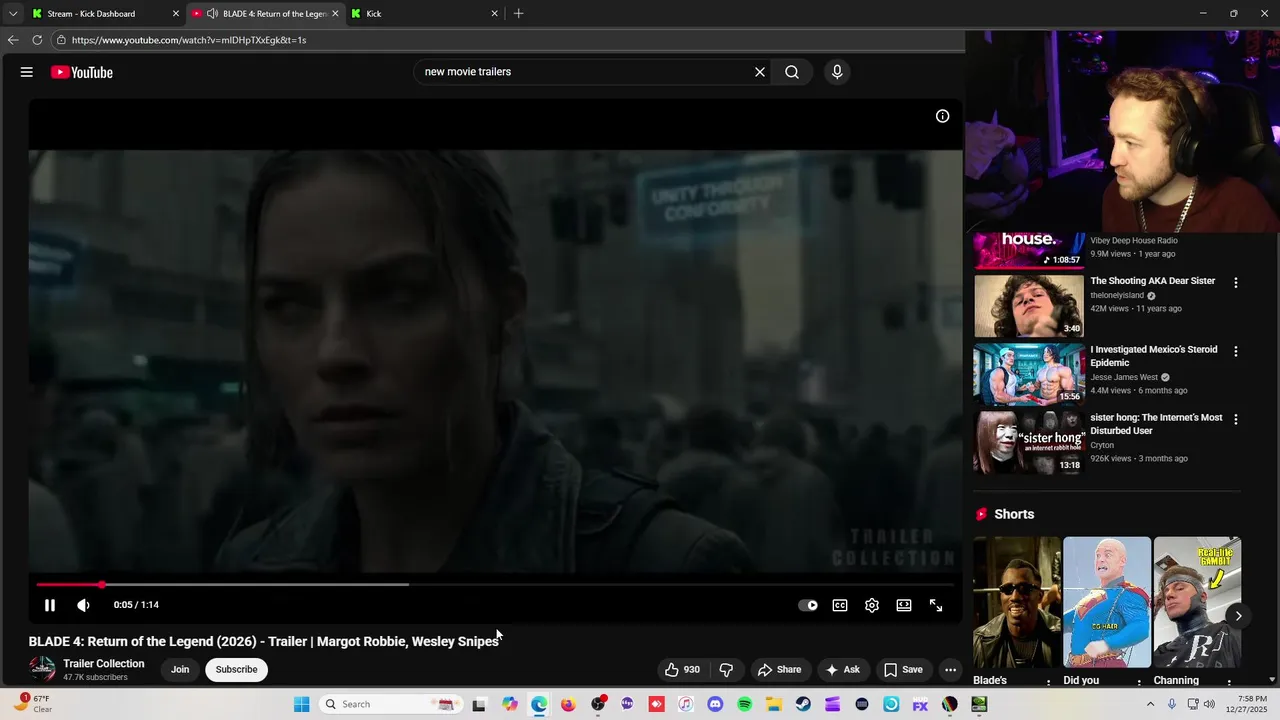The image size is (1280, 720).
Task: Open the video info card icon
Action: tap(942, 116)
